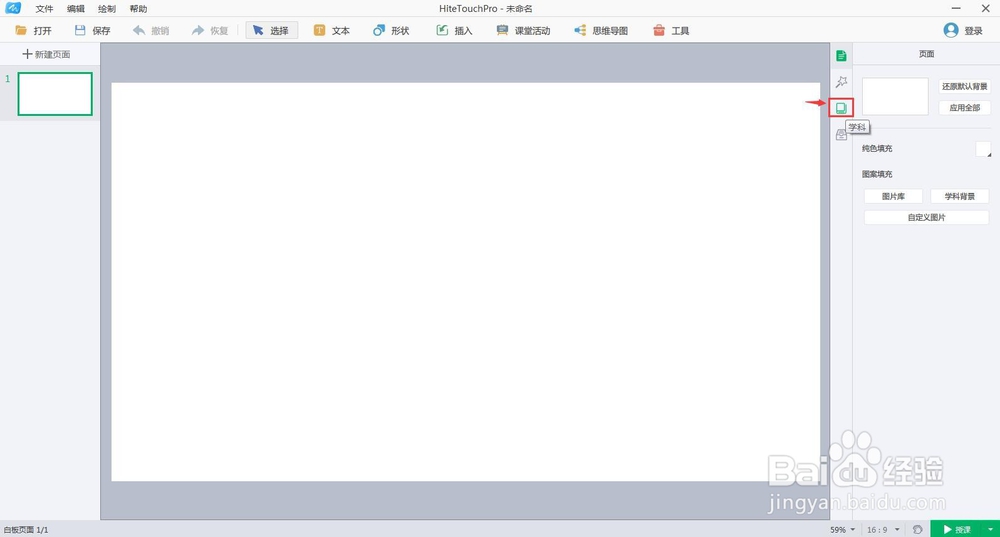This screenshot has height=537, width=1000.
Task: Open the 编辑 menu
Action: pos(75,9)
